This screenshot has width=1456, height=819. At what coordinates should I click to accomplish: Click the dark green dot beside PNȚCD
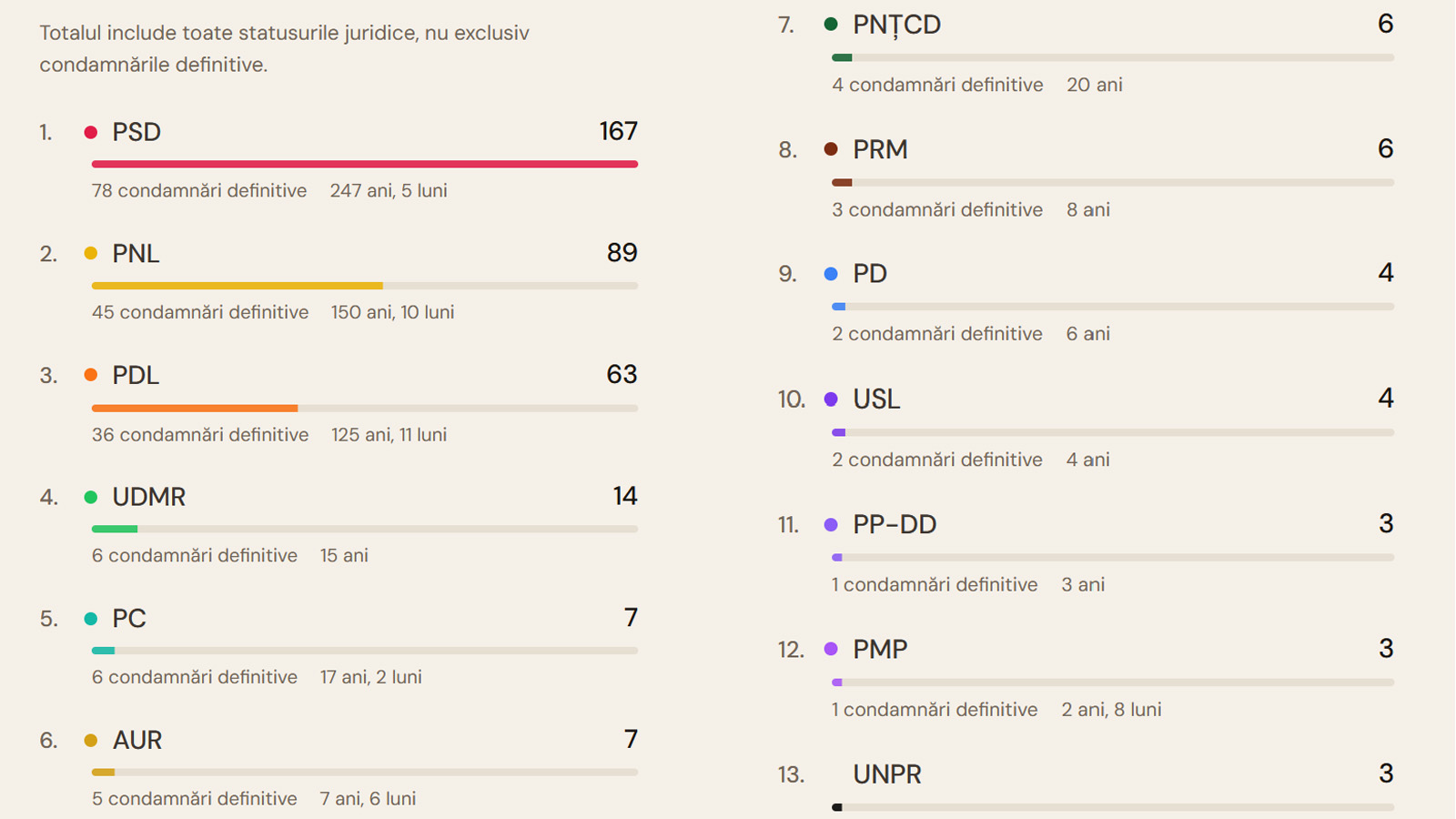pos(831,25)
